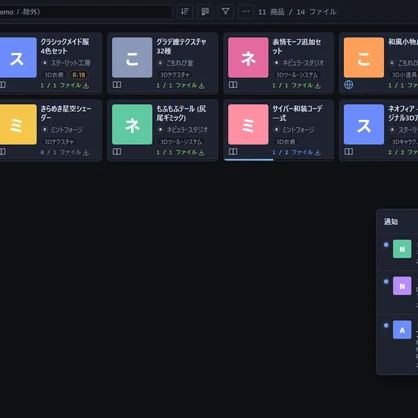Click 3Dテクスチャ tag on グラデ瞳テクスチャ card
This screenshot has height=418, width=418.
click(x=175, y=75)
